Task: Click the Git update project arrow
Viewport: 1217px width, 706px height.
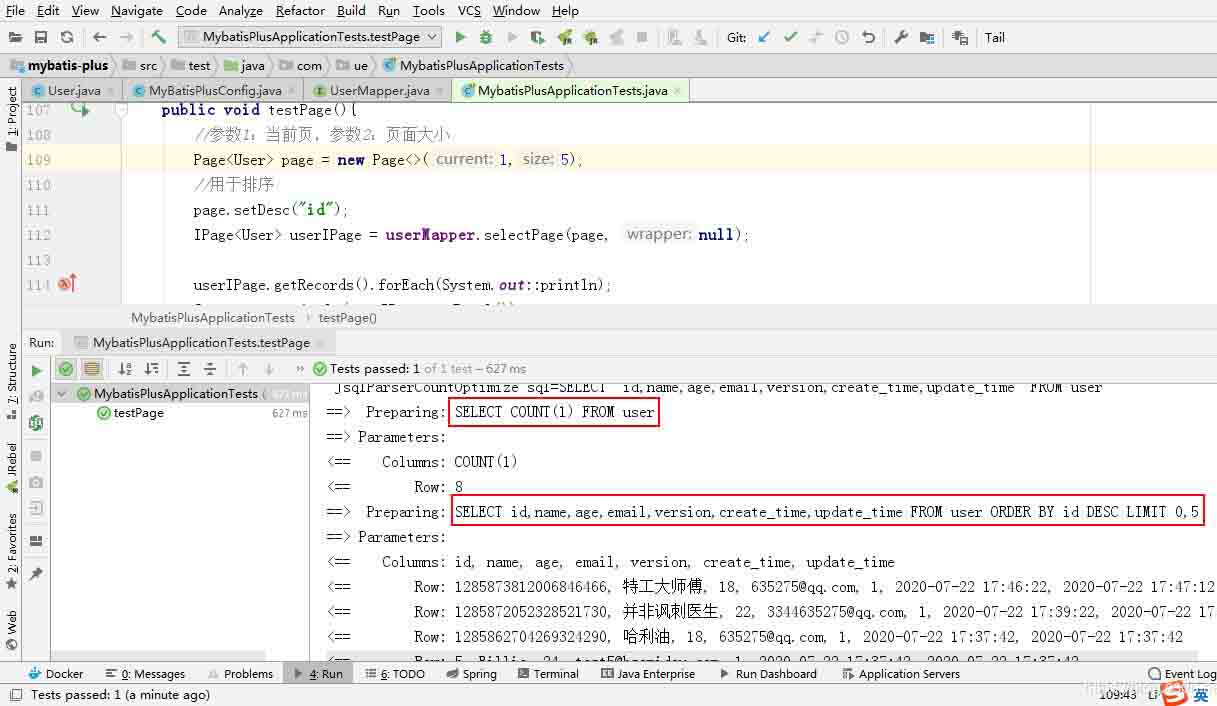Action: [x=764, y=37]
